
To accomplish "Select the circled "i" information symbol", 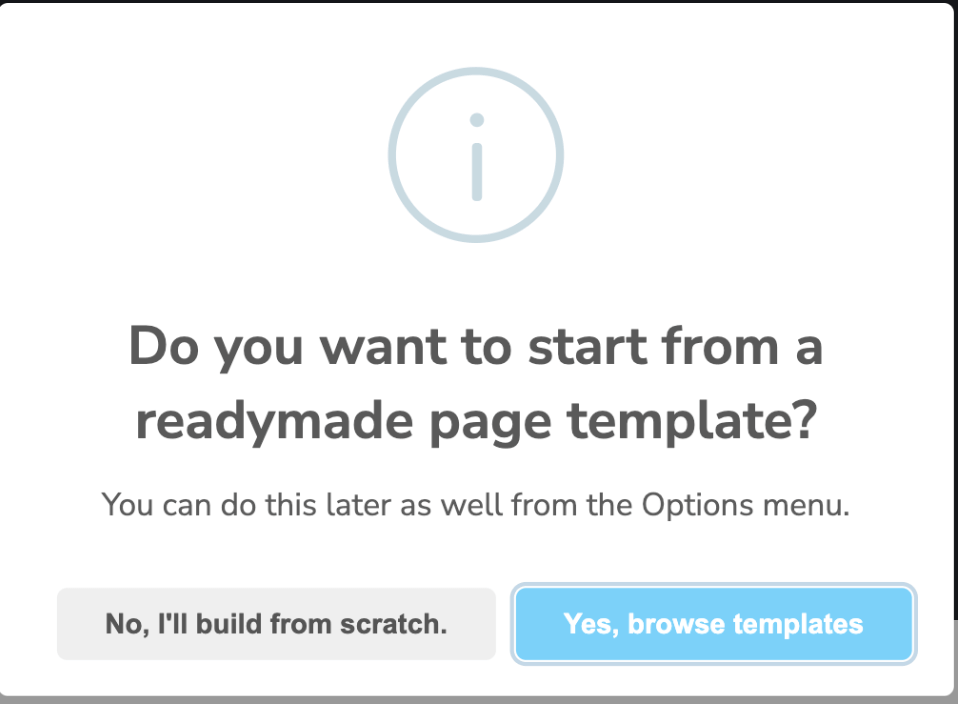I will [476, 156].
